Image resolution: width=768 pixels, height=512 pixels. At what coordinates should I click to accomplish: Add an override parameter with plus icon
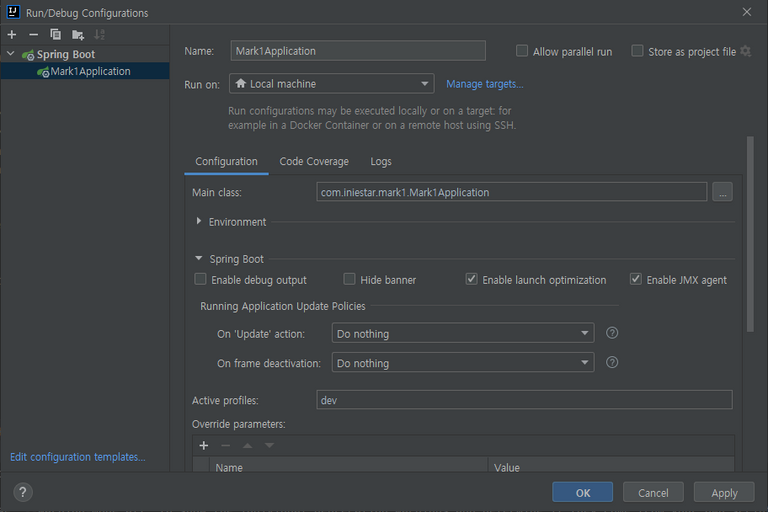coord(204,445)
